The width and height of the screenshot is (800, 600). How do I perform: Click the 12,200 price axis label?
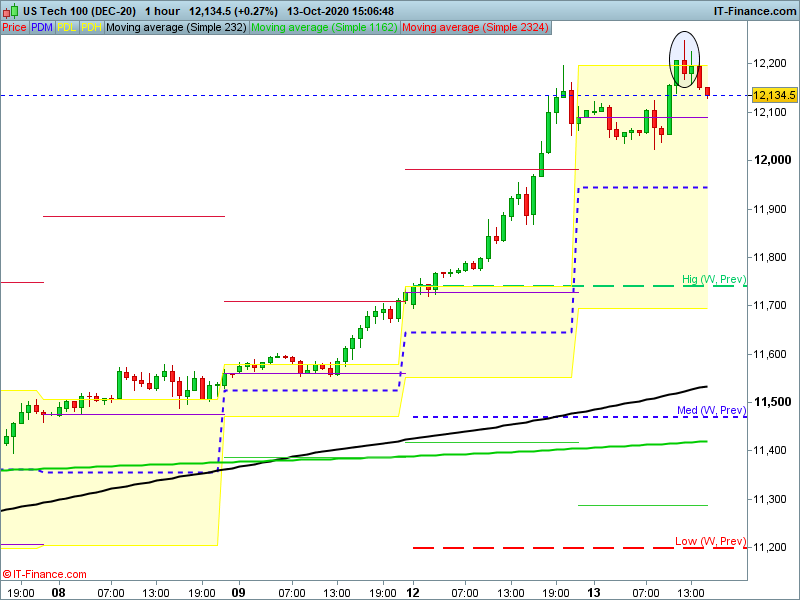[770, 63]
